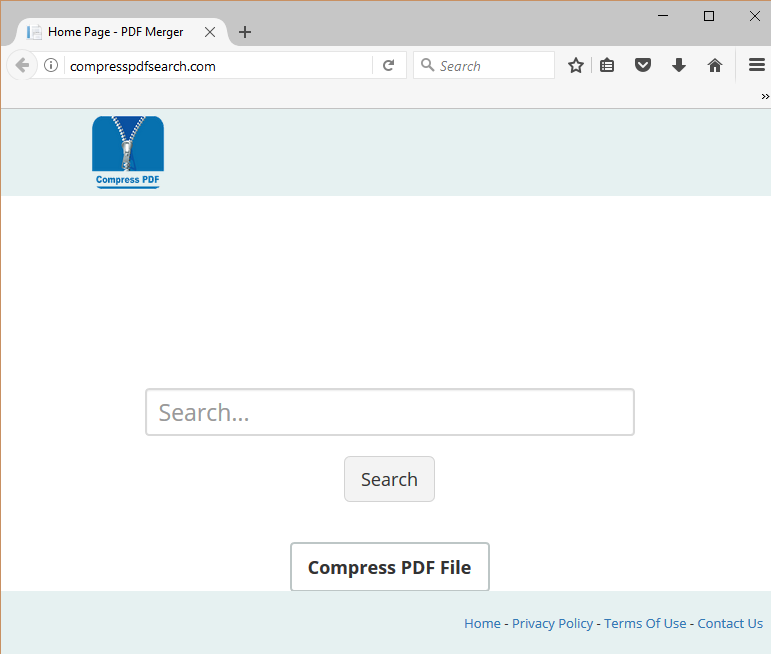
Task: Open a new tab with plus icon
Action: click(x=245, y=32)
